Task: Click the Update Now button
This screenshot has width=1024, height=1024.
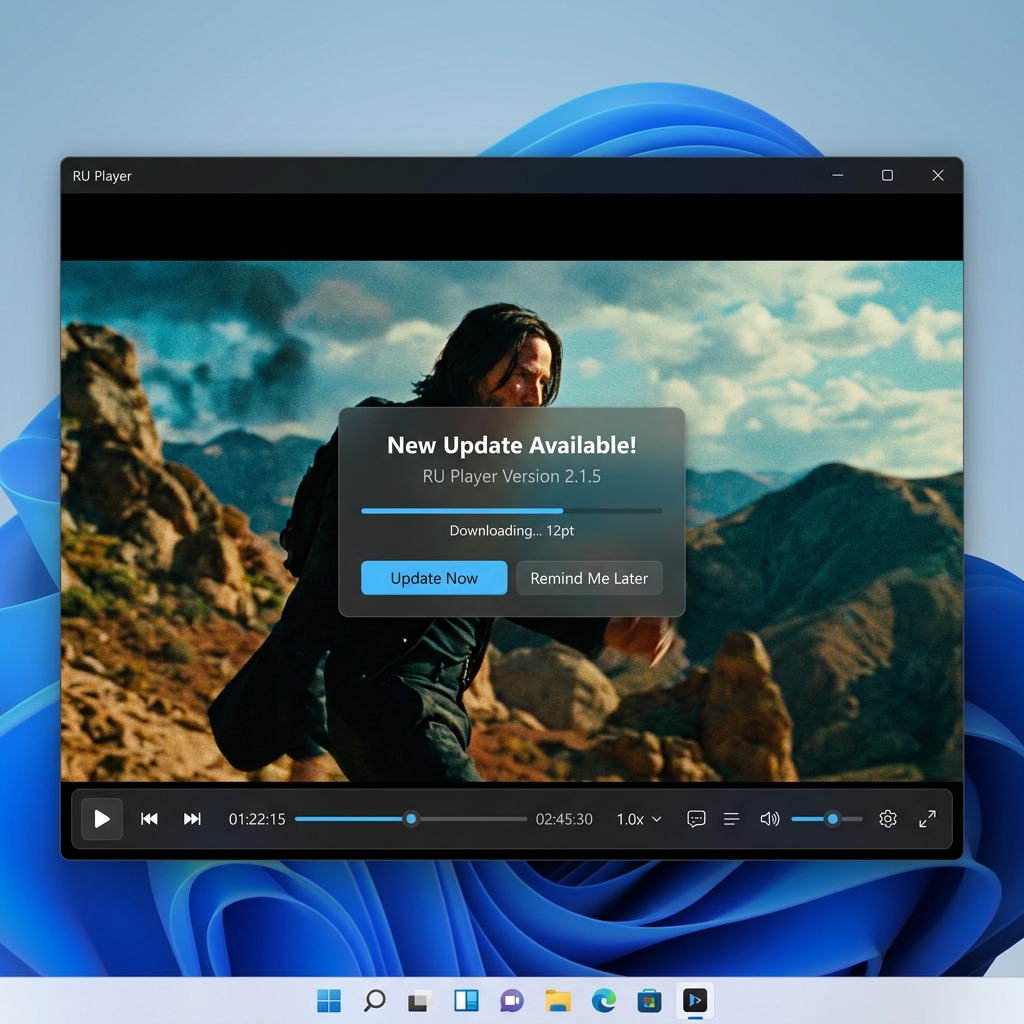Action: pos(434,578)
